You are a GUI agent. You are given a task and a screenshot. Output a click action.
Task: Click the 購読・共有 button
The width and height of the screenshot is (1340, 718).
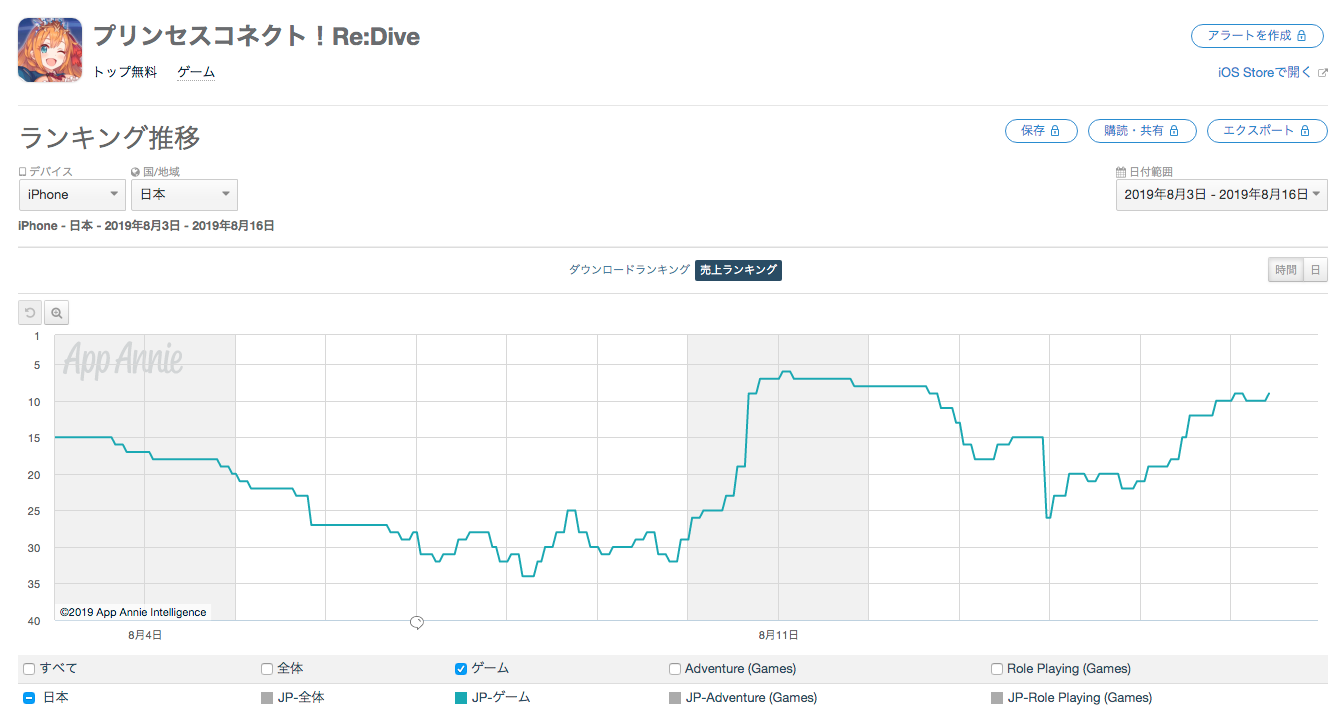click(1142, 131)
